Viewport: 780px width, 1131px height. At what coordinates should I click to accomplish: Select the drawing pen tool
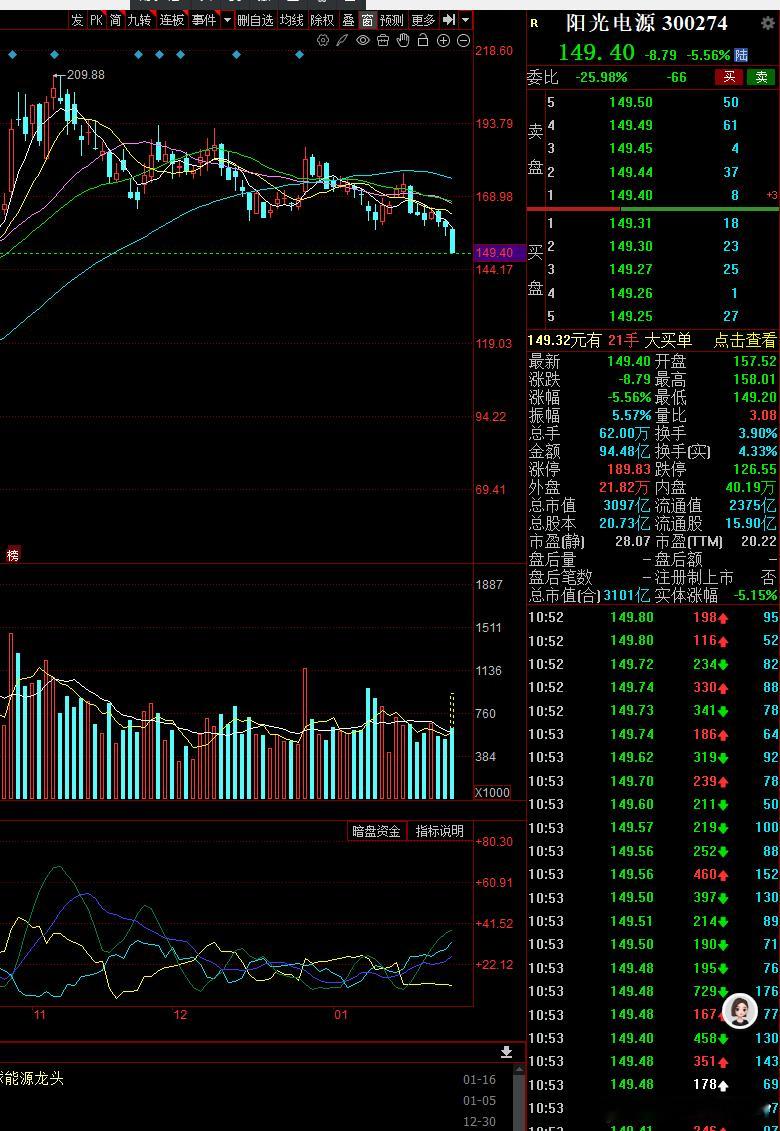343,40
